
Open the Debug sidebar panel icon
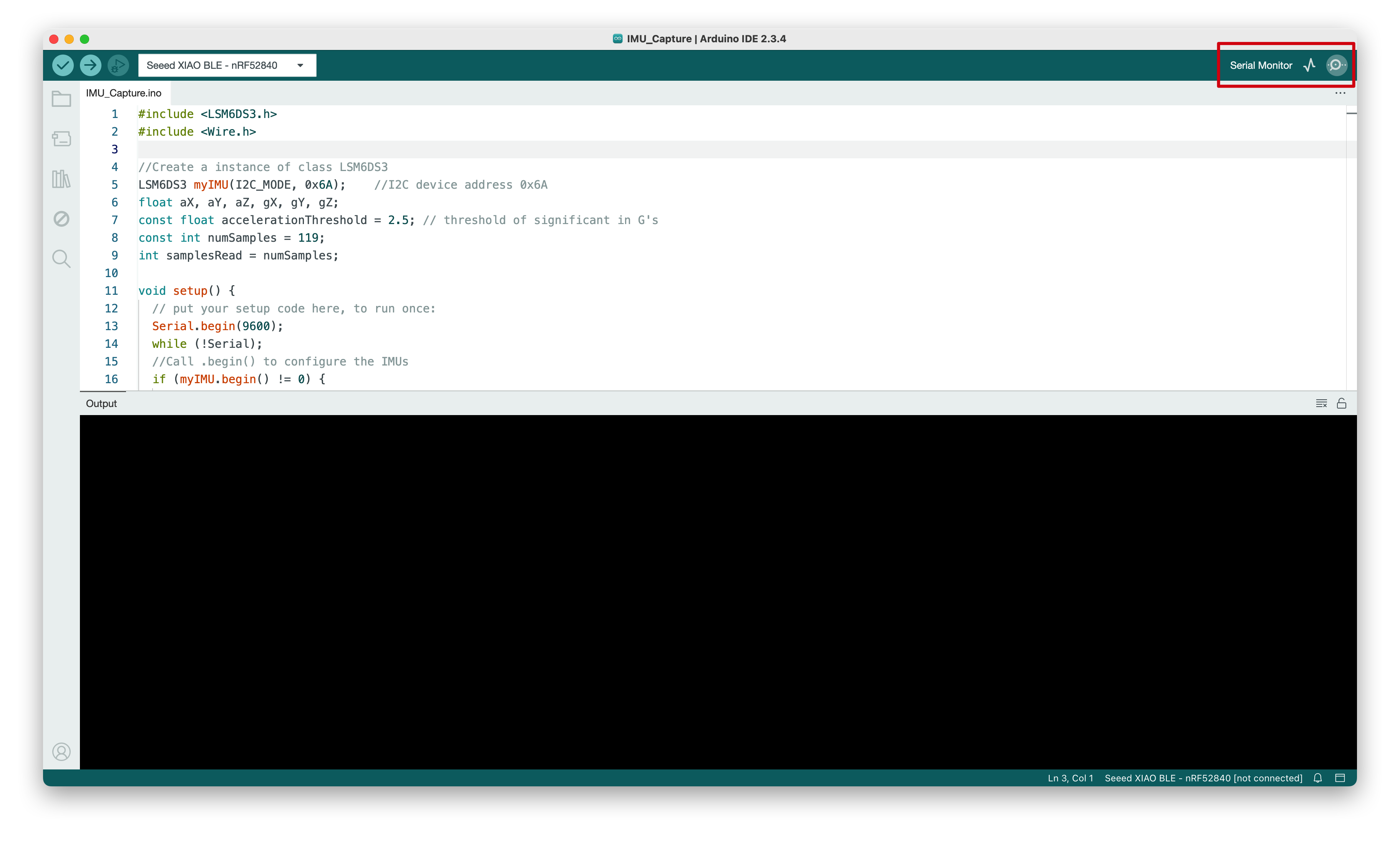[61, 219]
